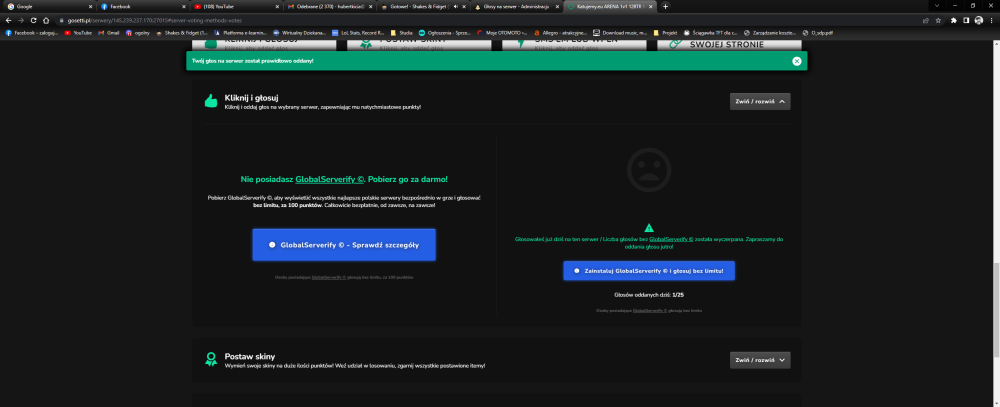Screen dimensions: 1000x407
Task: Open 'Ogłoszenia - Sprze...' bookmark
Action: (x=445, y=33)
